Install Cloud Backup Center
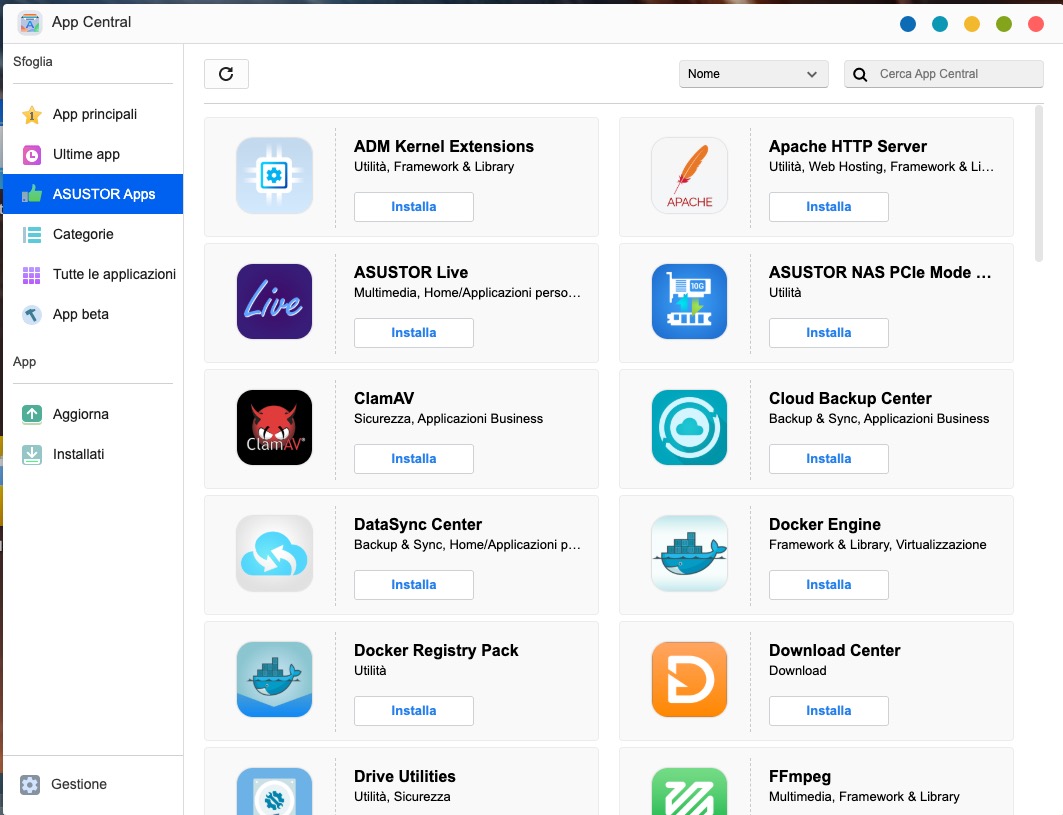This screenshot has width=1063, height=815. coord(828,459)
